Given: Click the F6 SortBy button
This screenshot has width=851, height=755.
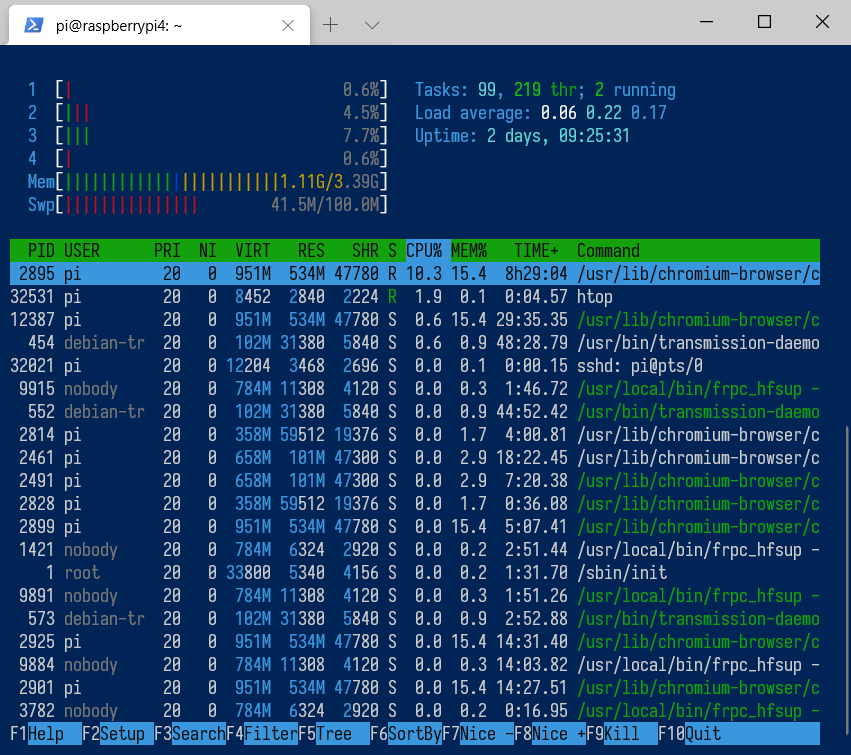Looking at the screenshot, I should pos(406,734).
